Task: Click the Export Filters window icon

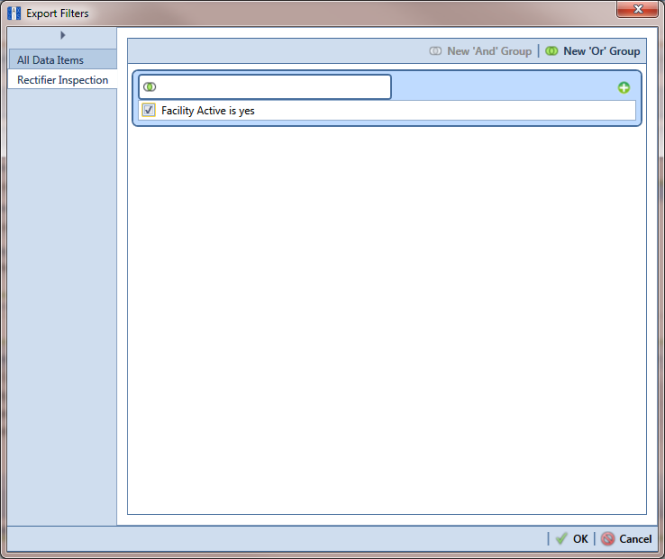Action: pyautogui.click(x=14, y=13)
